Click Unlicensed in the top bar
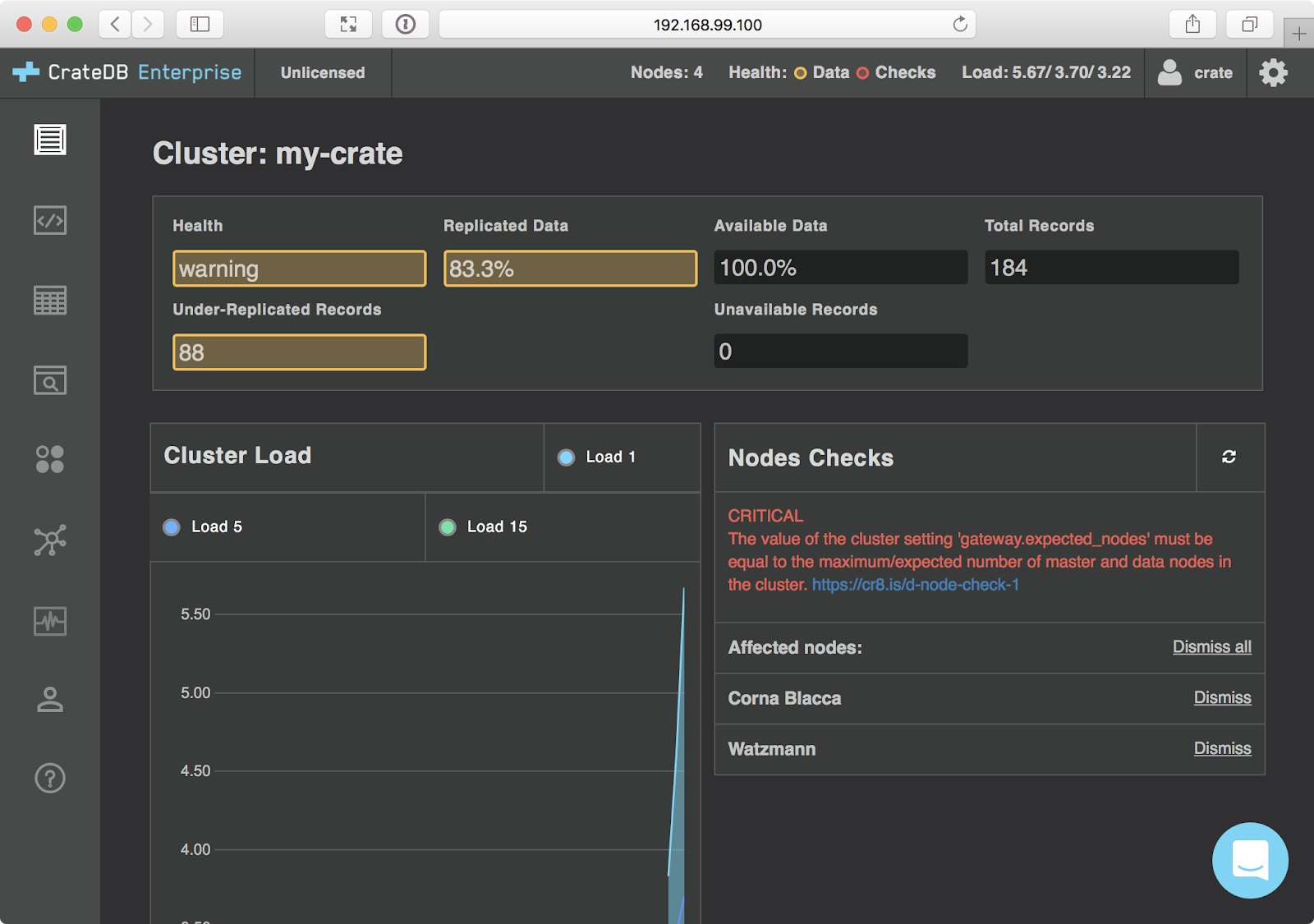 coord(323,72)
